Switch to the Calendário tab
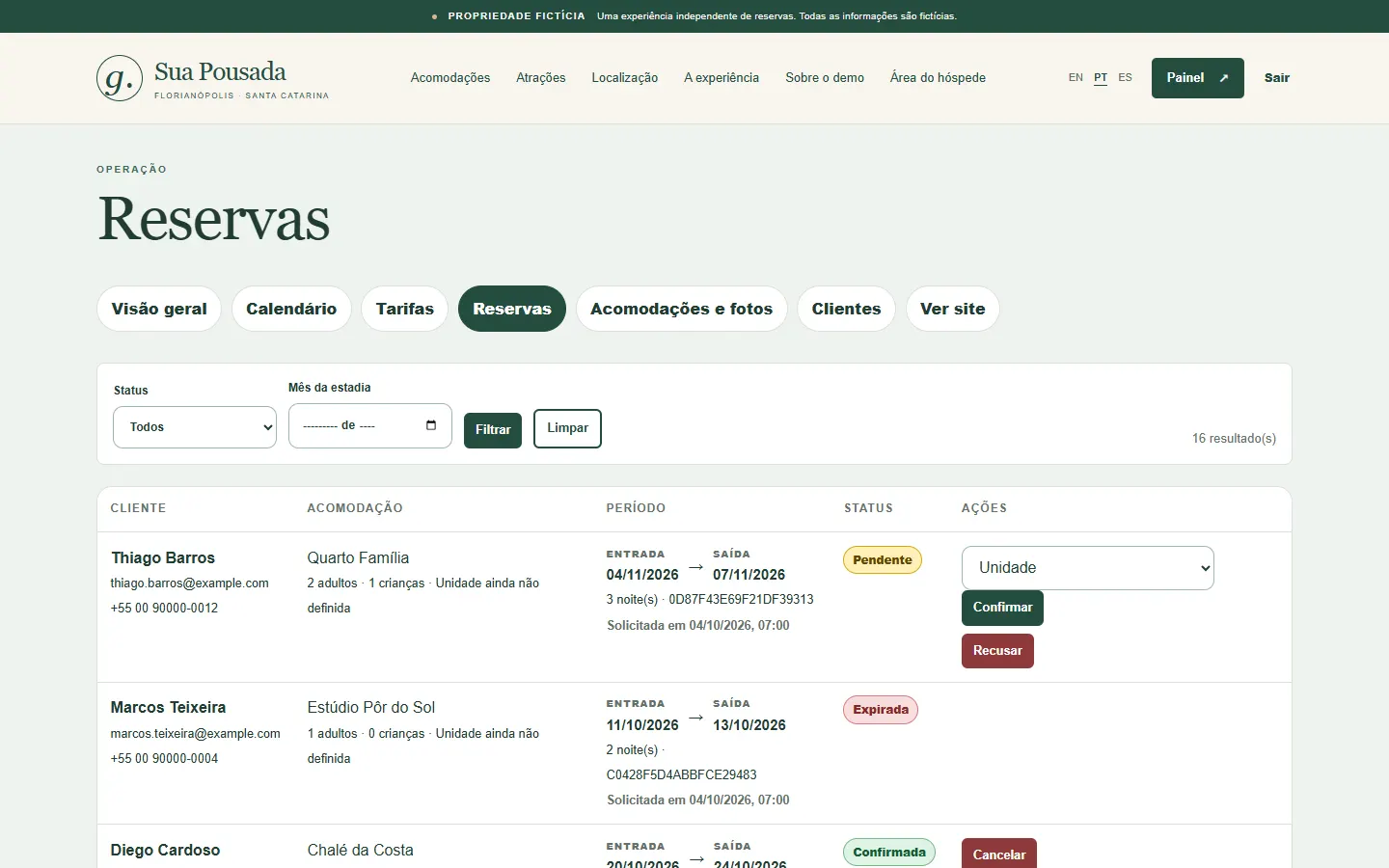1389x868 pixels. [291, 309]
